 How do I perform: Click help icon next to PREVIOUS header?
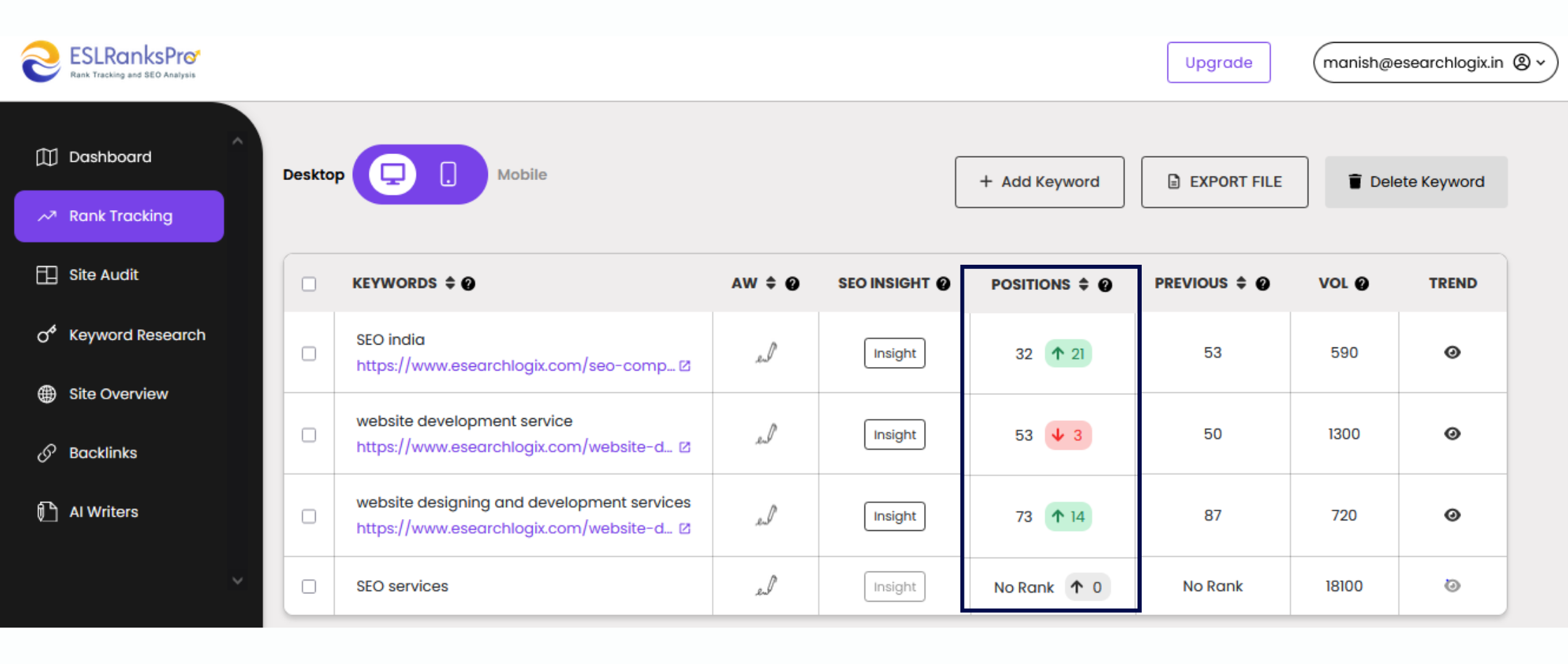1263,284
